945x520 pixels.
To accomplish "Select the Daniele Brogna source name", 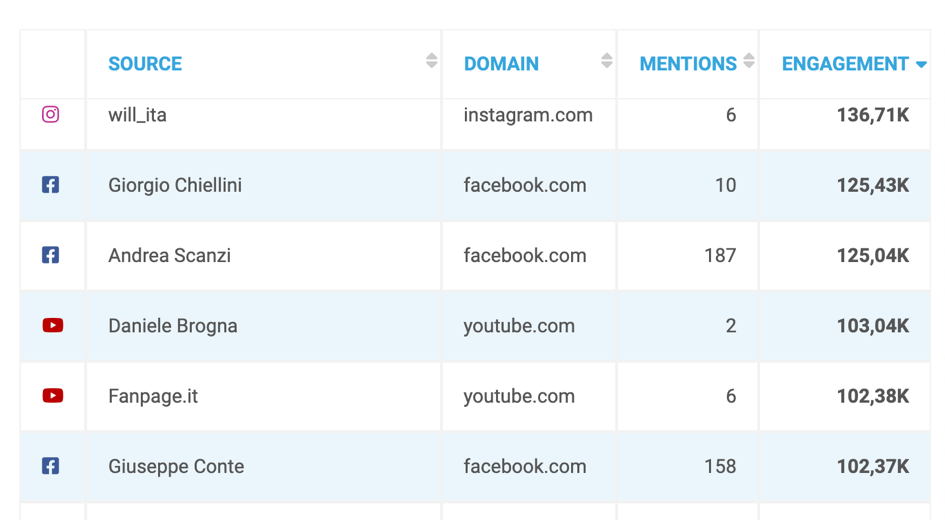I will (173, 326).
